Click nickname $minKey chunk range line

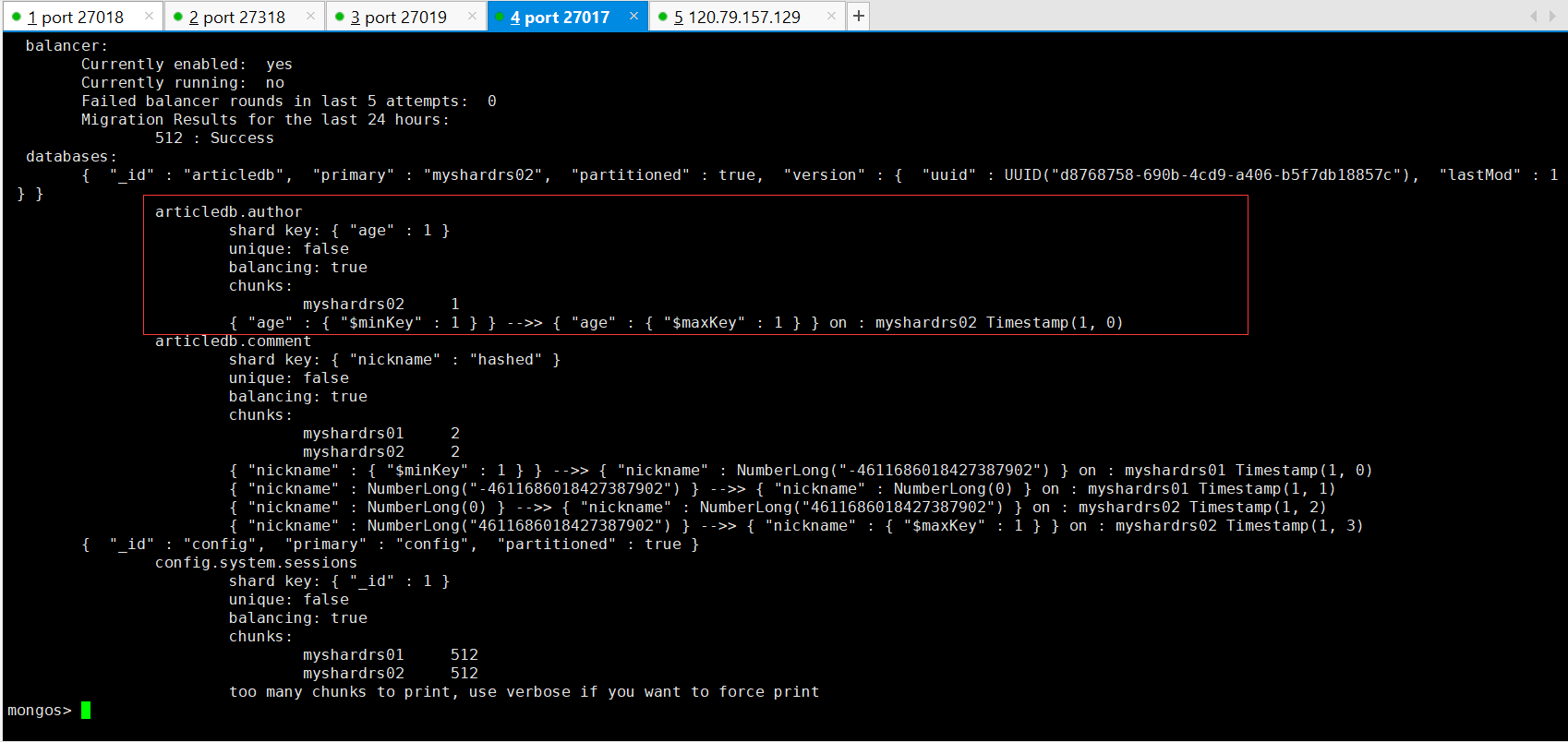pos(801,470)
